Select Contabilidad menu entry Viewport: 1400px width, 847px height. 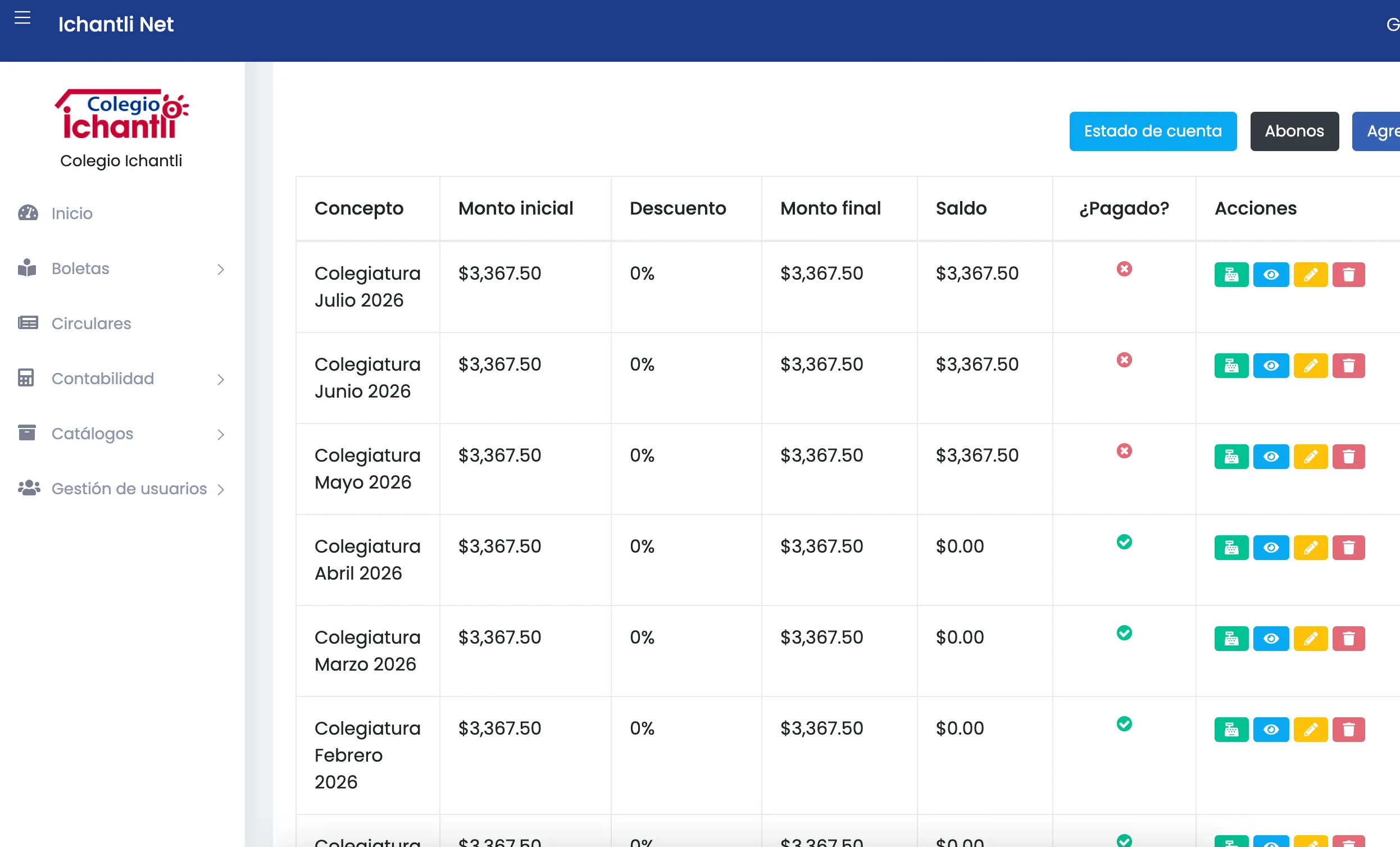click(103, 379)
